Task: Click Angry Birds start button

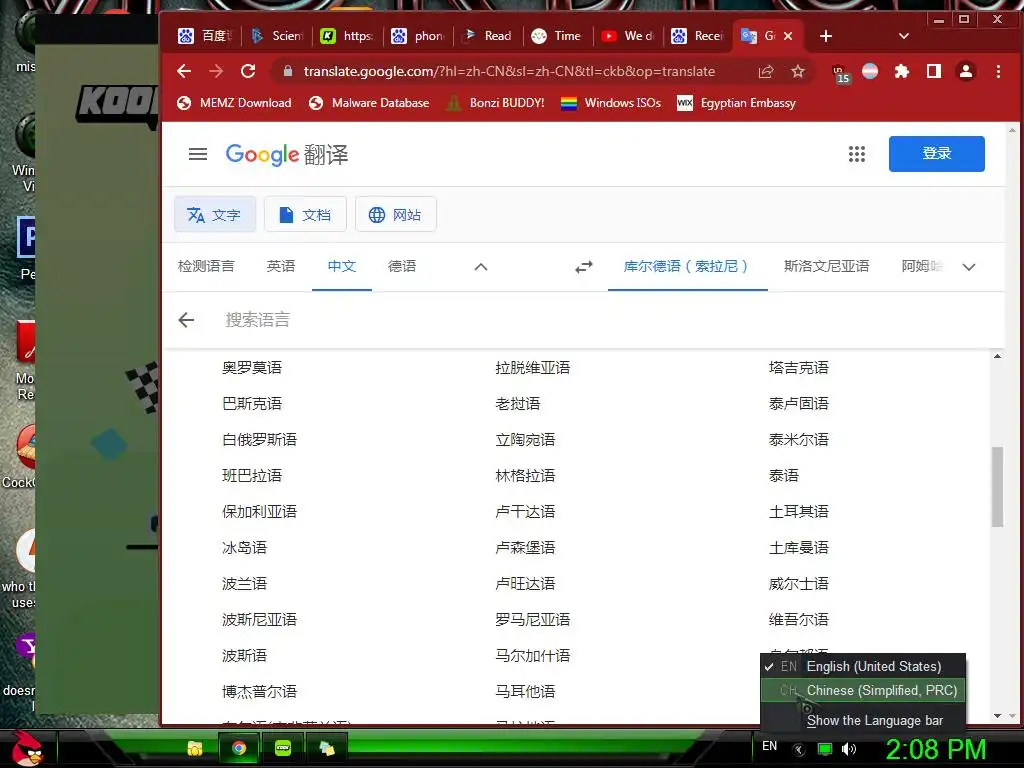Action: click(x=27, y=748)
